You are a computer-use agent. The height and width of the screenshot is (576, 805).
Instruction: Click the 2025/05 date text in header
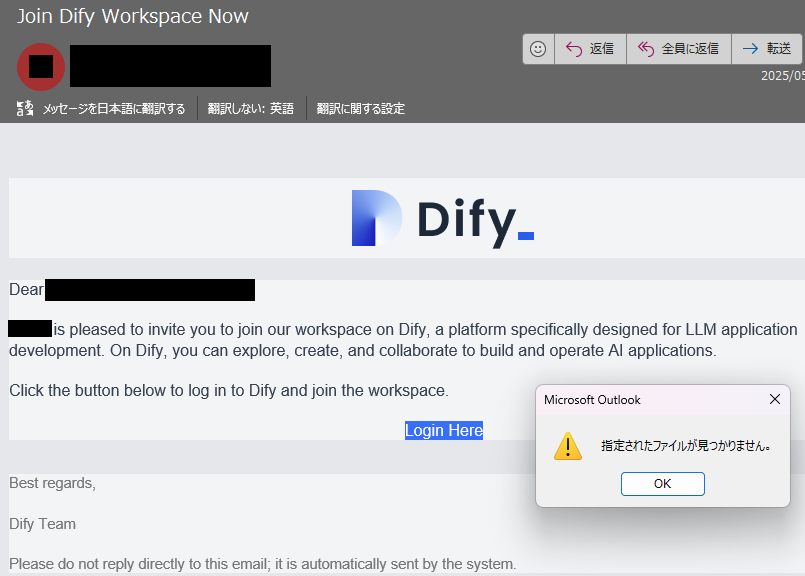(x=782, y=76)
